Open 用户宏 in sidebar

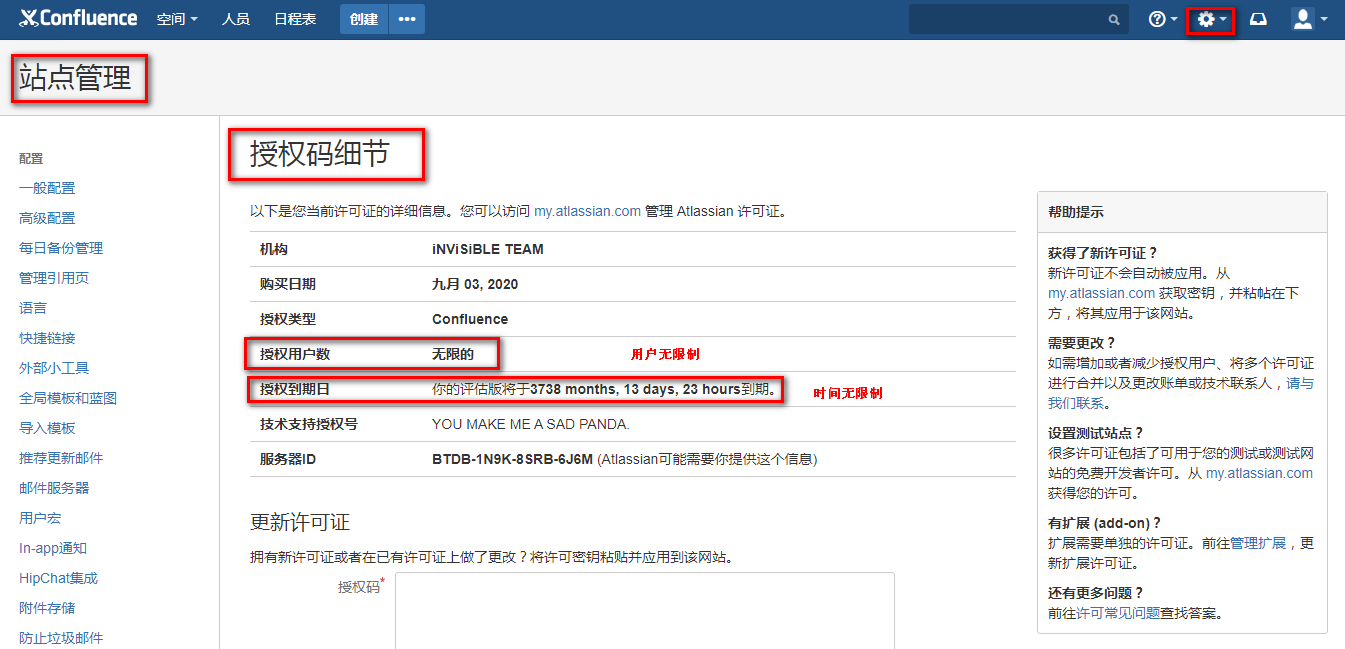pyautogui.click(x=40, y=518)
